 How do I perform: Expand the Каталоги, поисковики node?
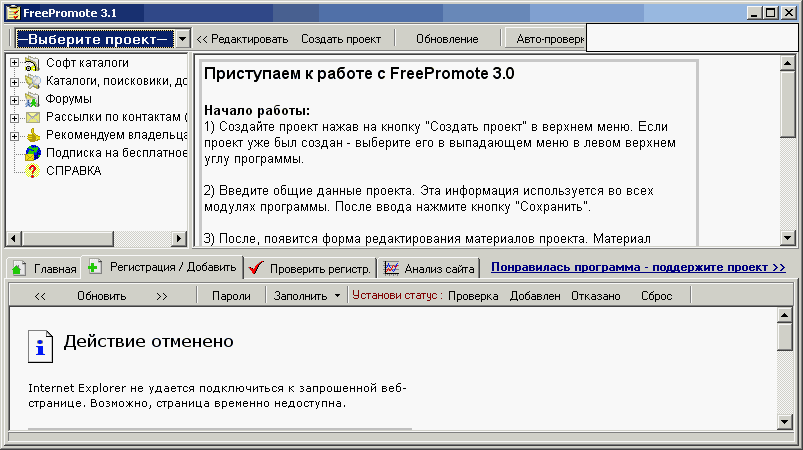tap(14, 81)
